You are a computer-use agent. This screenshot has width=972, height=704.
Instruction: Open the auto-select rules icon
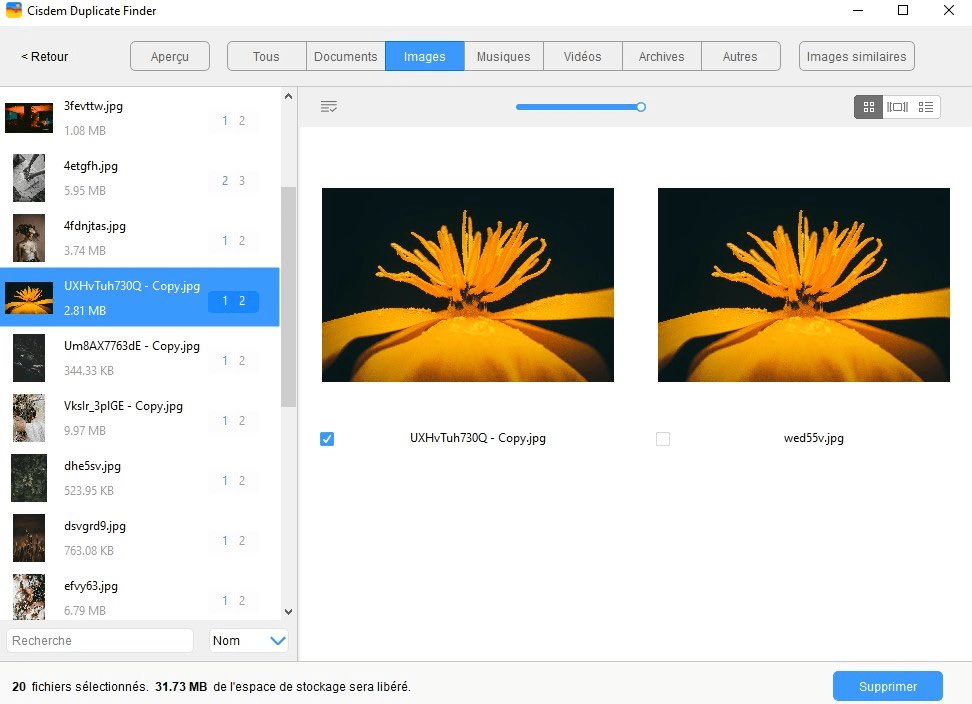click(328, 107)
